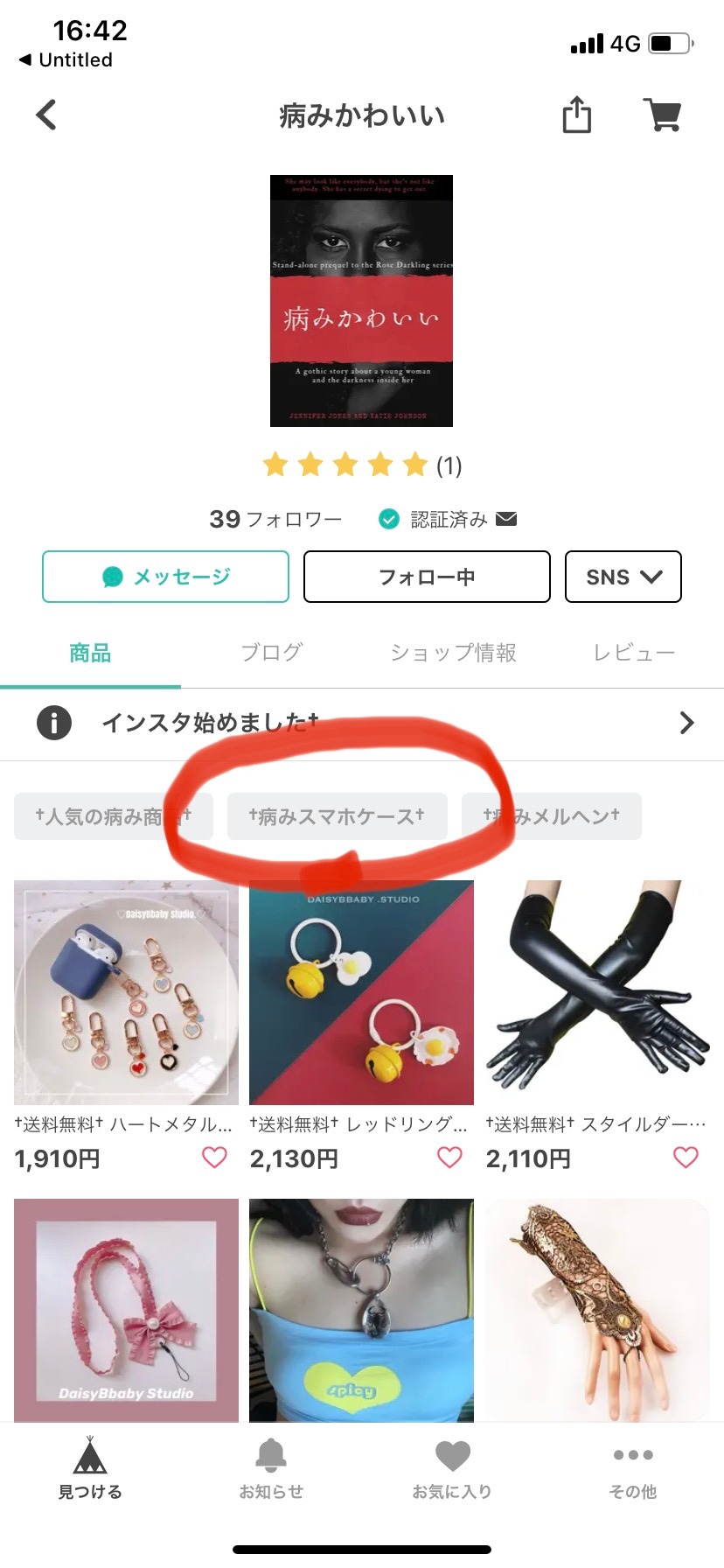The image size is (724, 1568).
Task: Open the black long gloves thumbnail
Action: coord(597,992)
